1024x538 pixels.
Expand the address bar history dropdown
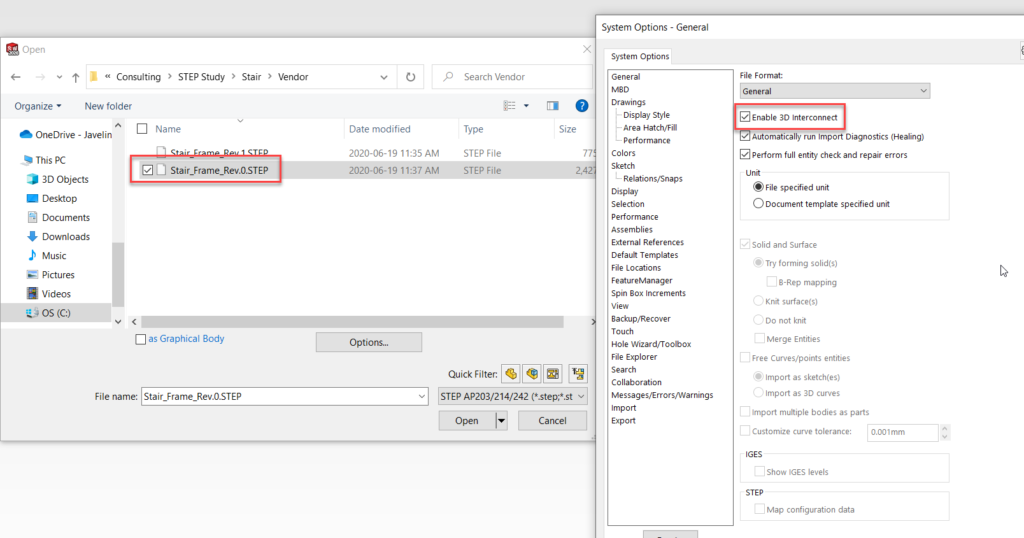(x=383, y=77)
